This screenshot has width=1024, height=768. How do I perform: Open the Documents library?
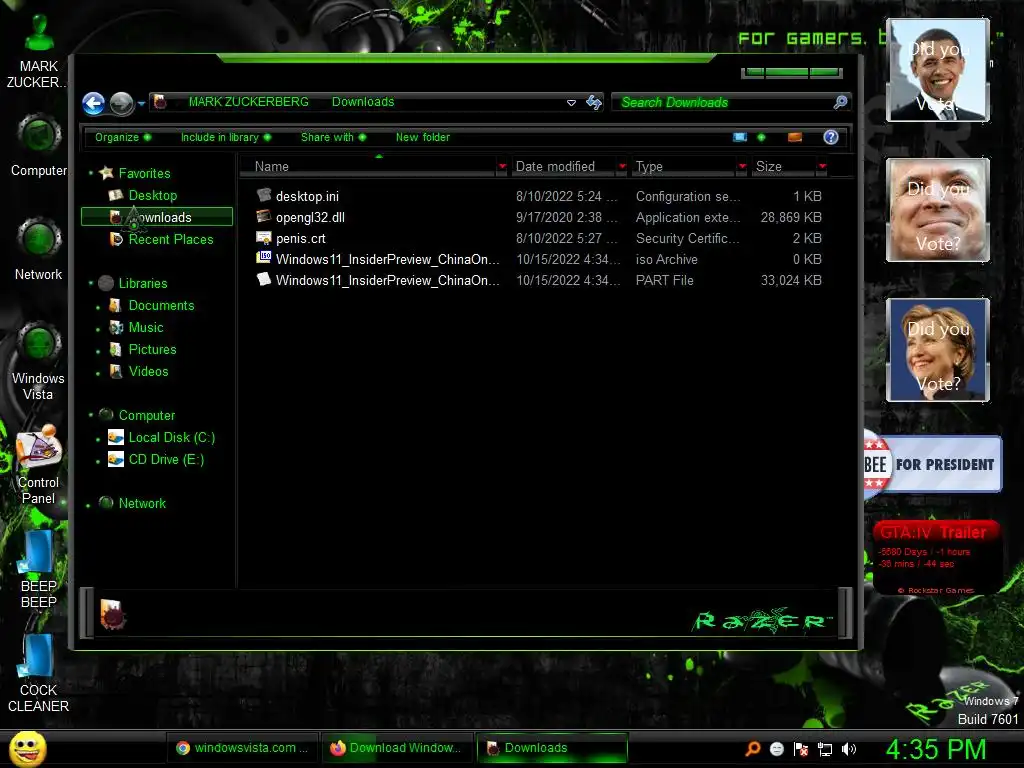(161, 306)
